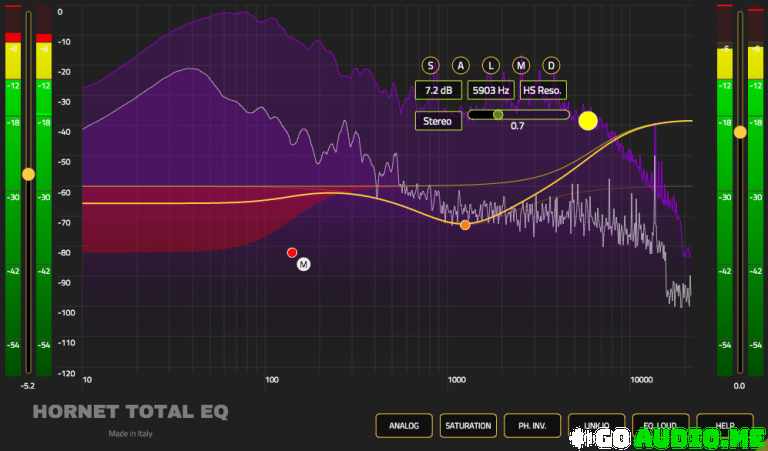The height and width of the screenshot is (451, 768).
Task: Solo the band with the S circle
Action: 430,66
